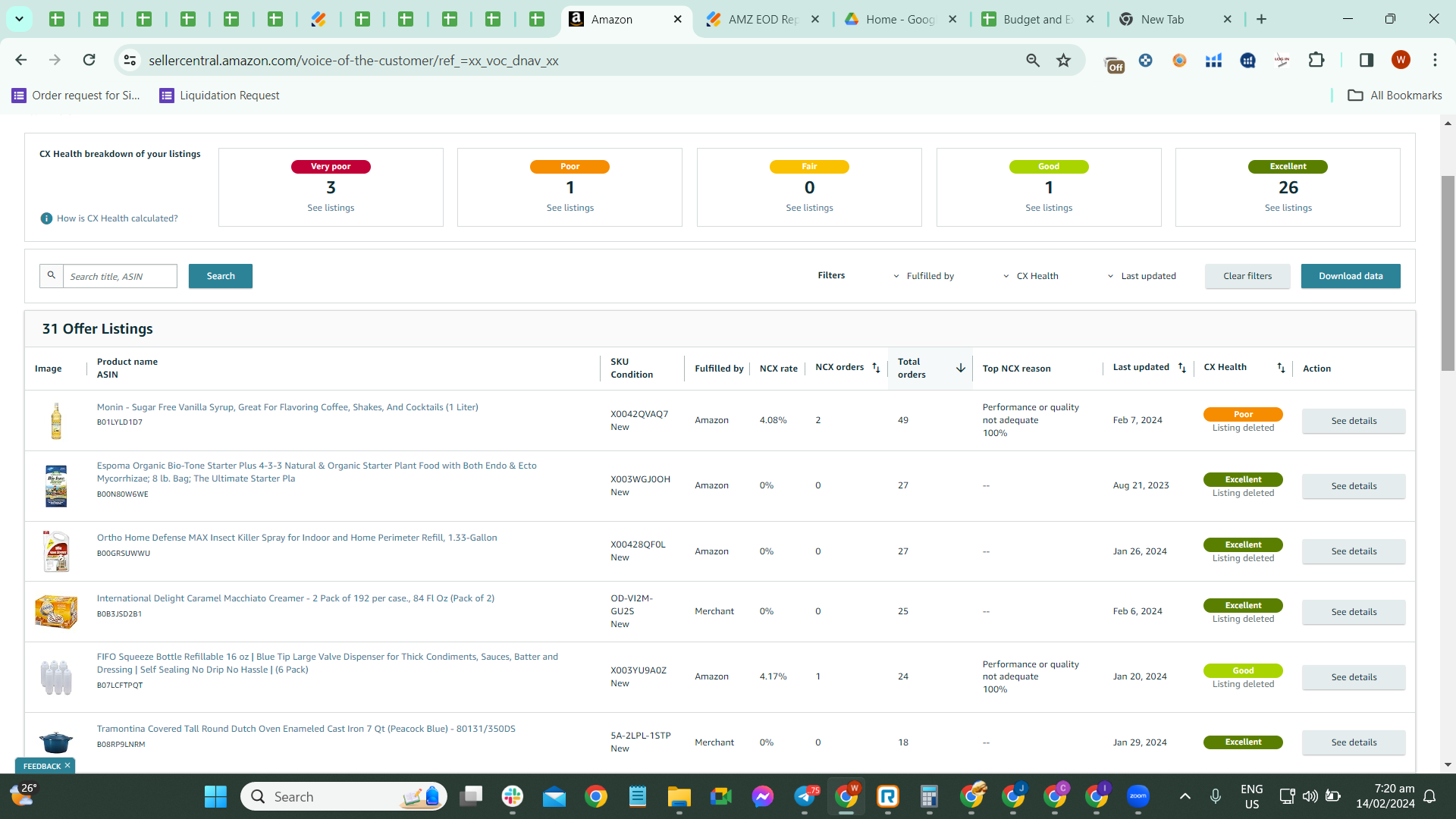Viewport: 1456px width, 819px height.
Task: Sort by Last updated arrows icon
Action: (x=1182, y=368)
